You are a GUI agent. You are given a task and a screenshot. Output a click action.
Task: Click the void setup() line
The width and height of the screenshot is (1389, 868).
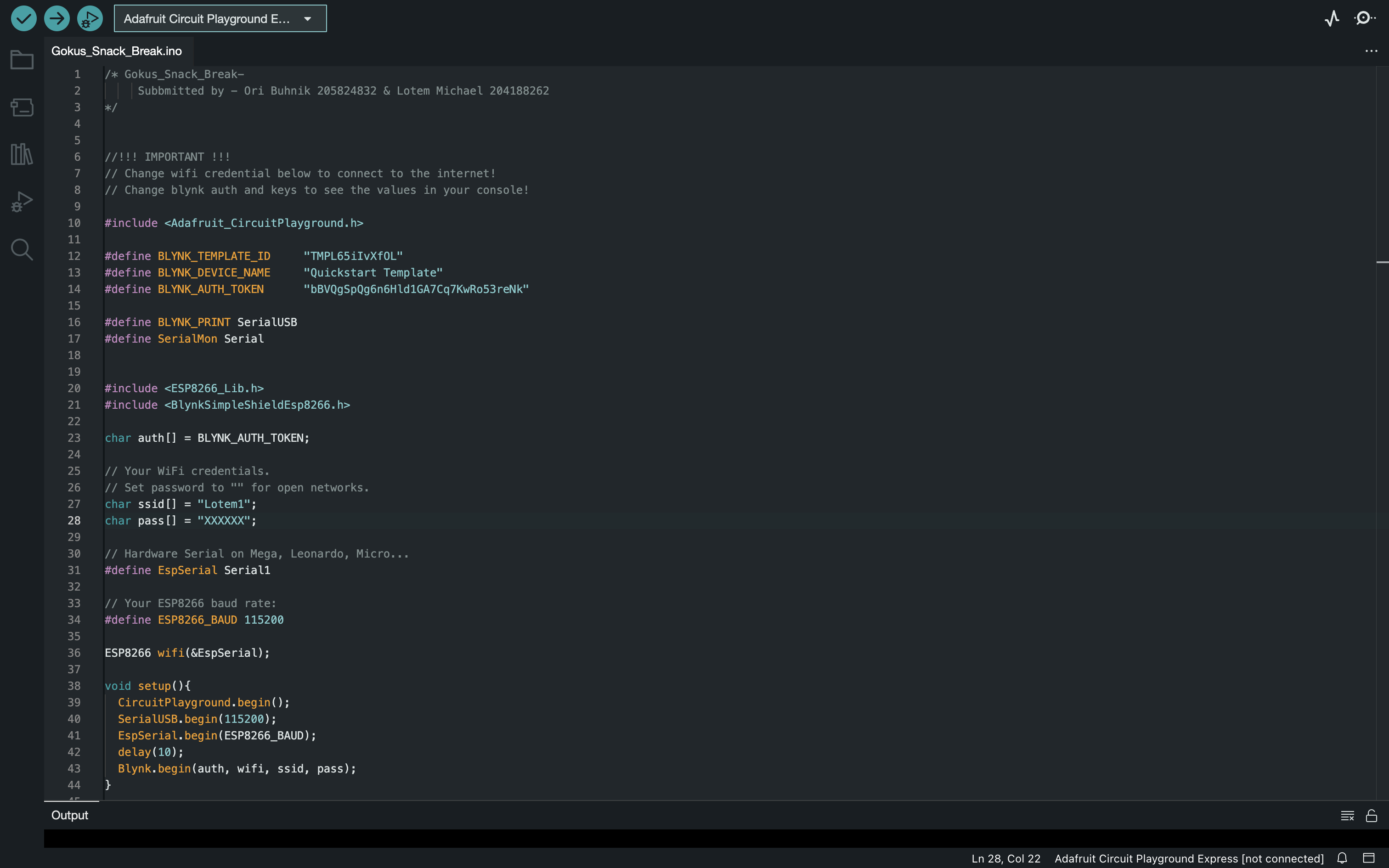[x=147, y=686]
